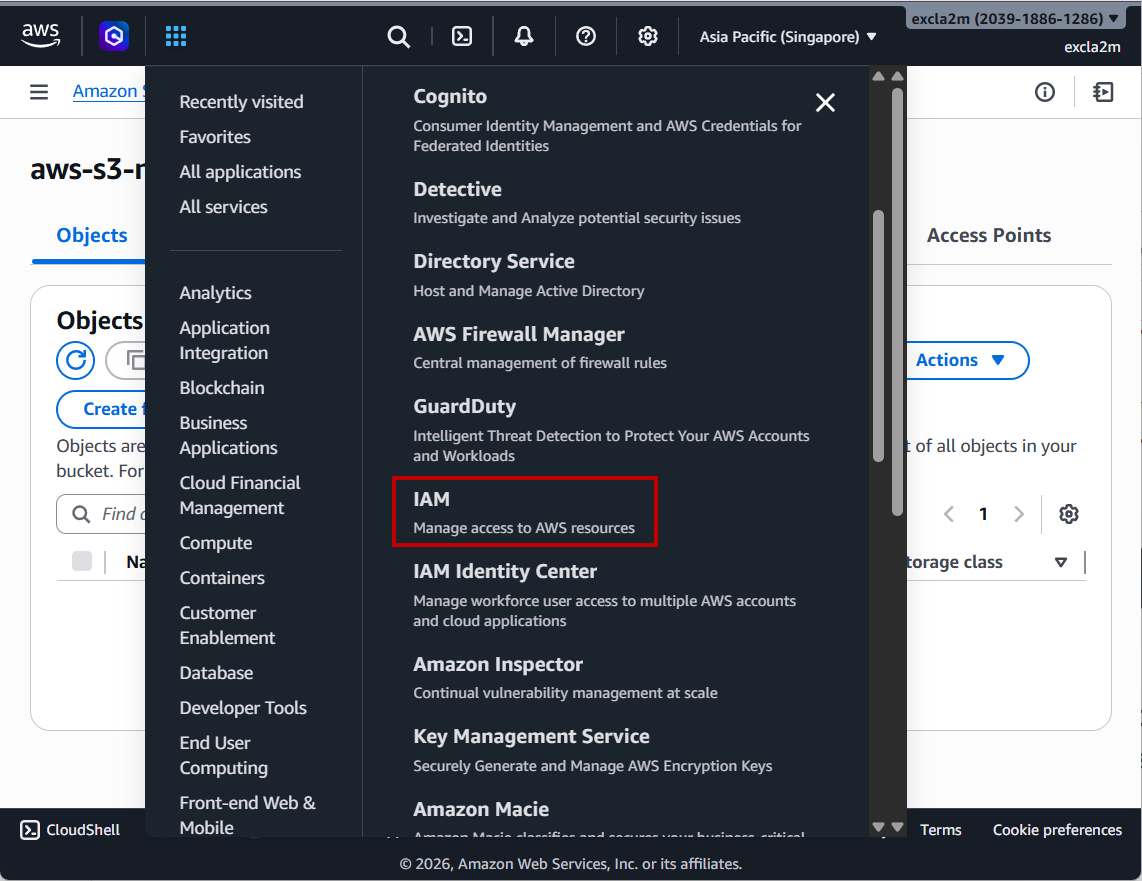Switch to the Access Points tab
This screenshot has height=881, width=1142.
click(988, 235)
